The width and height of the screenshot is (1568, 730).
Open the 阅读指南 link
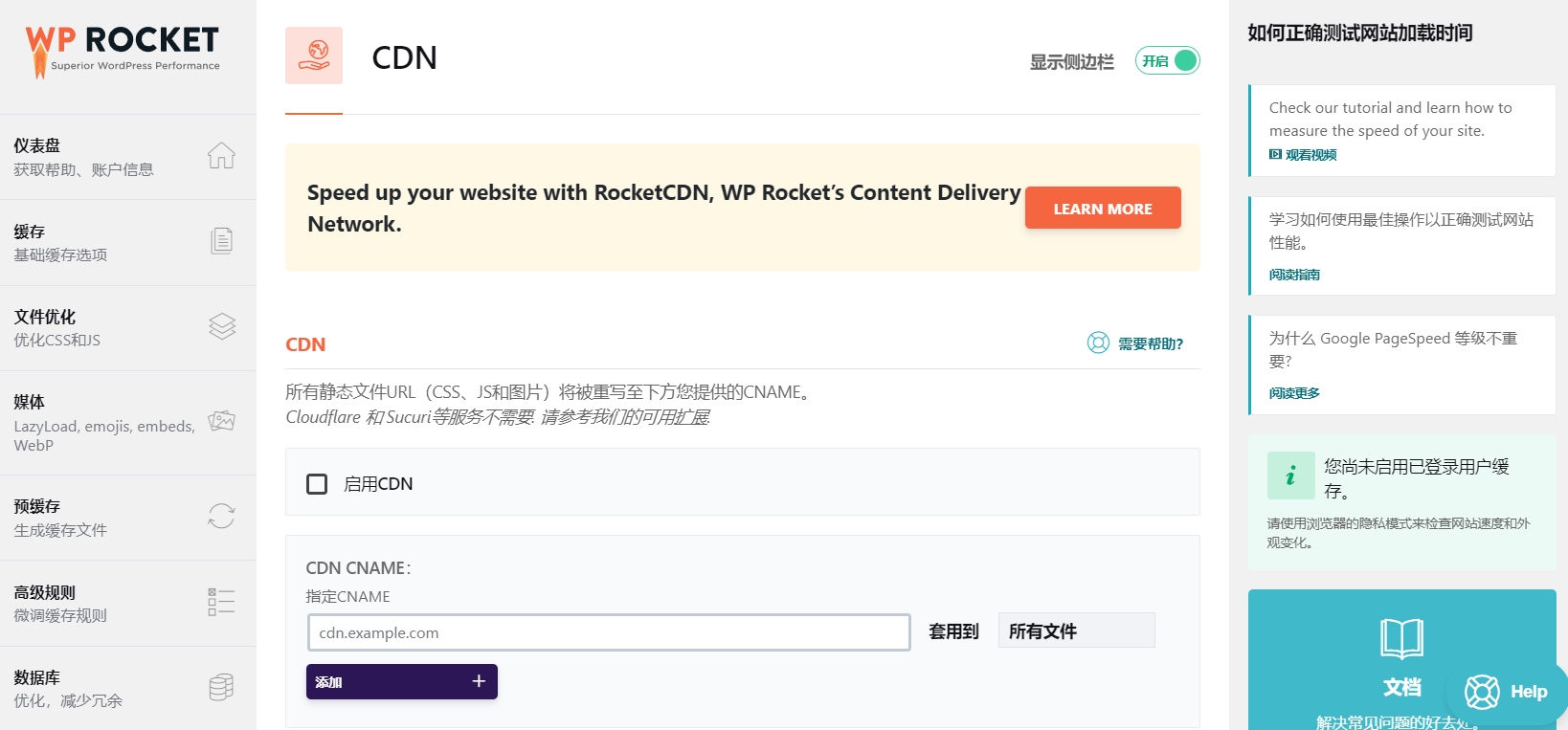(x=1294, y=275)
